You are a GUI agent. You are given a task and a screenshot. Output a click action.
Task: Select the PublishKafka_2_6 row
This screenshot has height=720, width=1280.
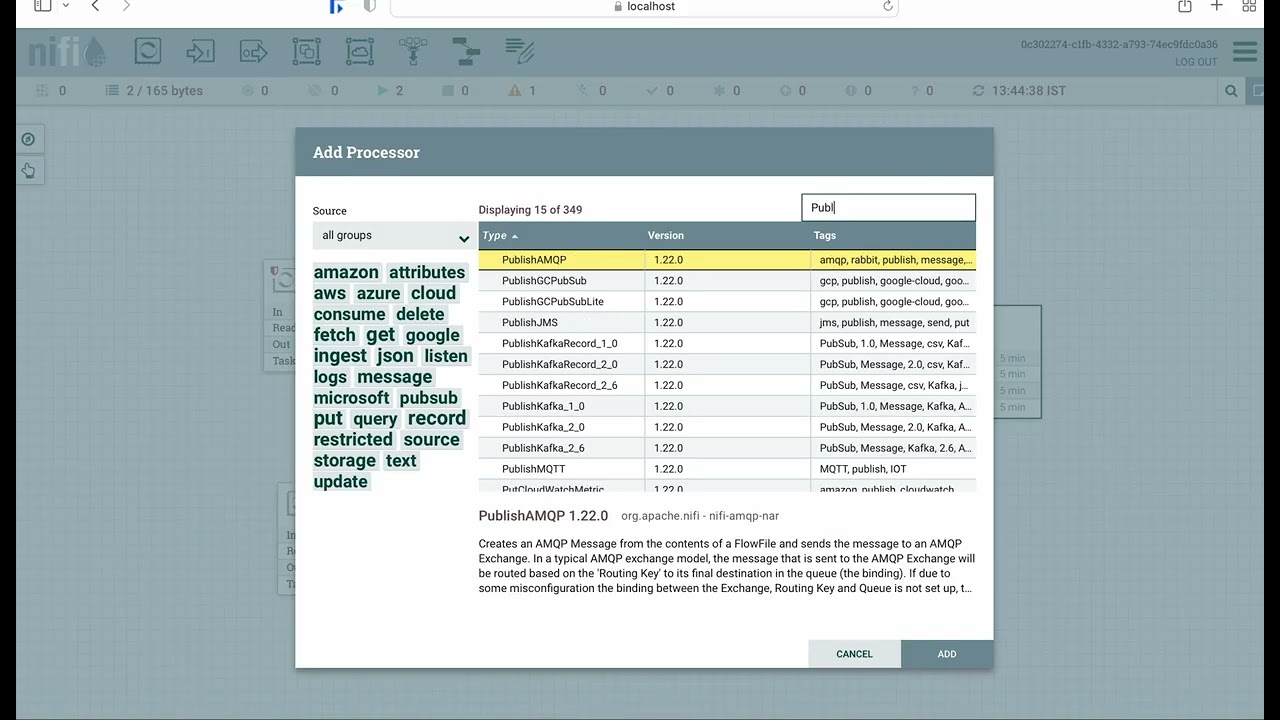pos(727,449)
